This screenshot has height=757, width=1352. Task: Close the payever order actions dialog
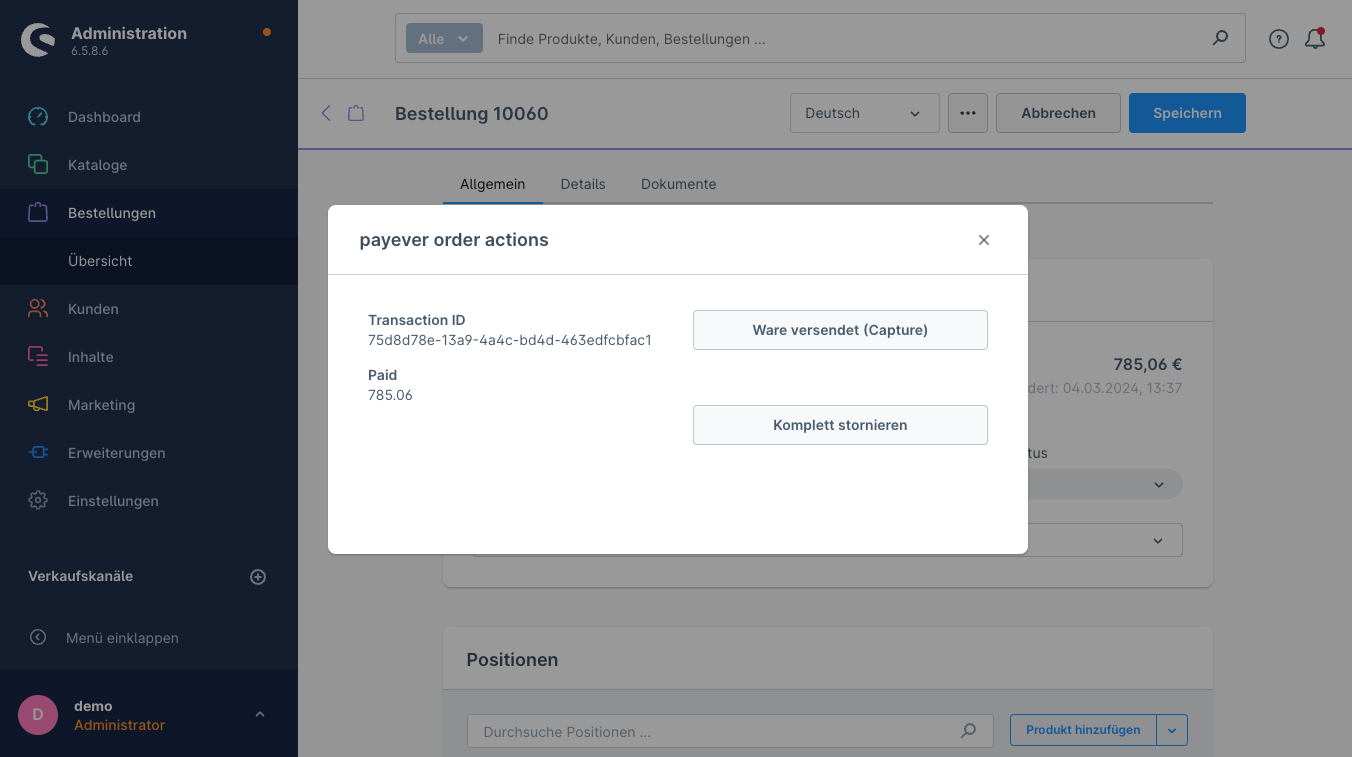coord(984,240)
